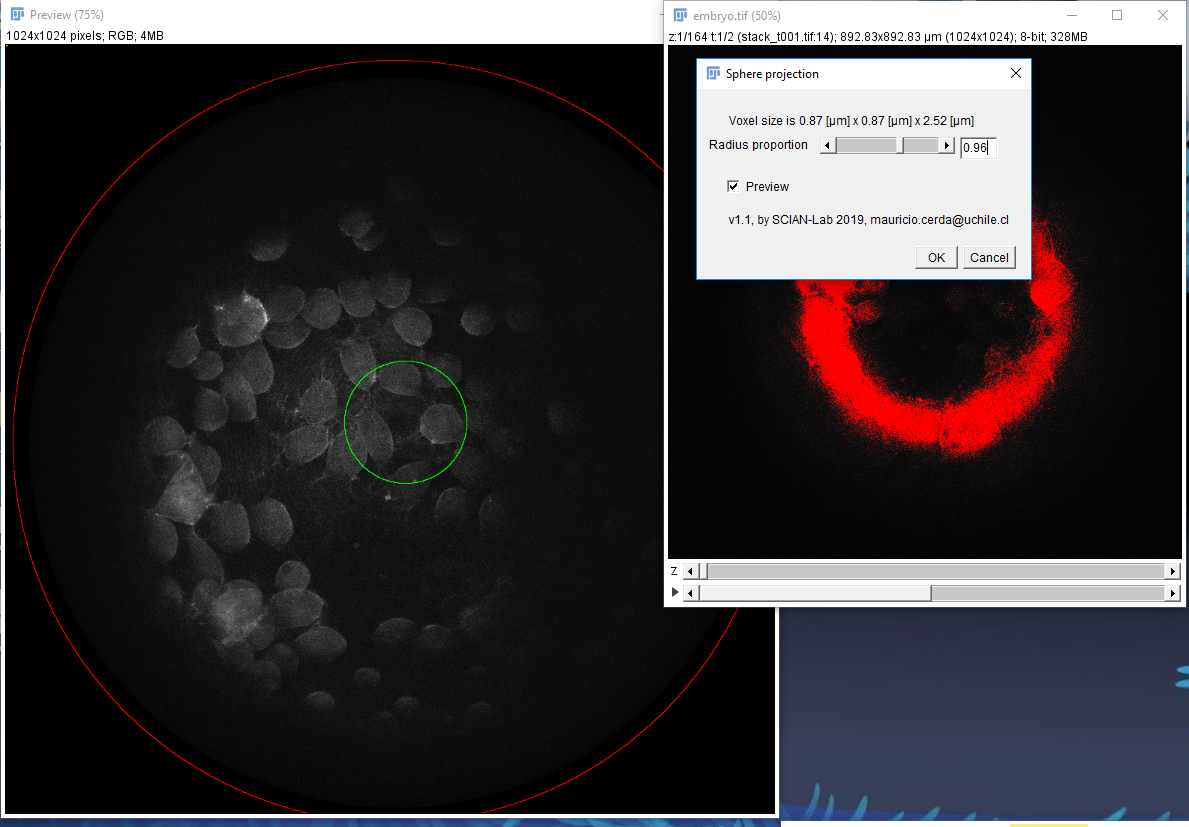Close the Sphere projection dialog

pyautogui.click(x=1016, y=74)
